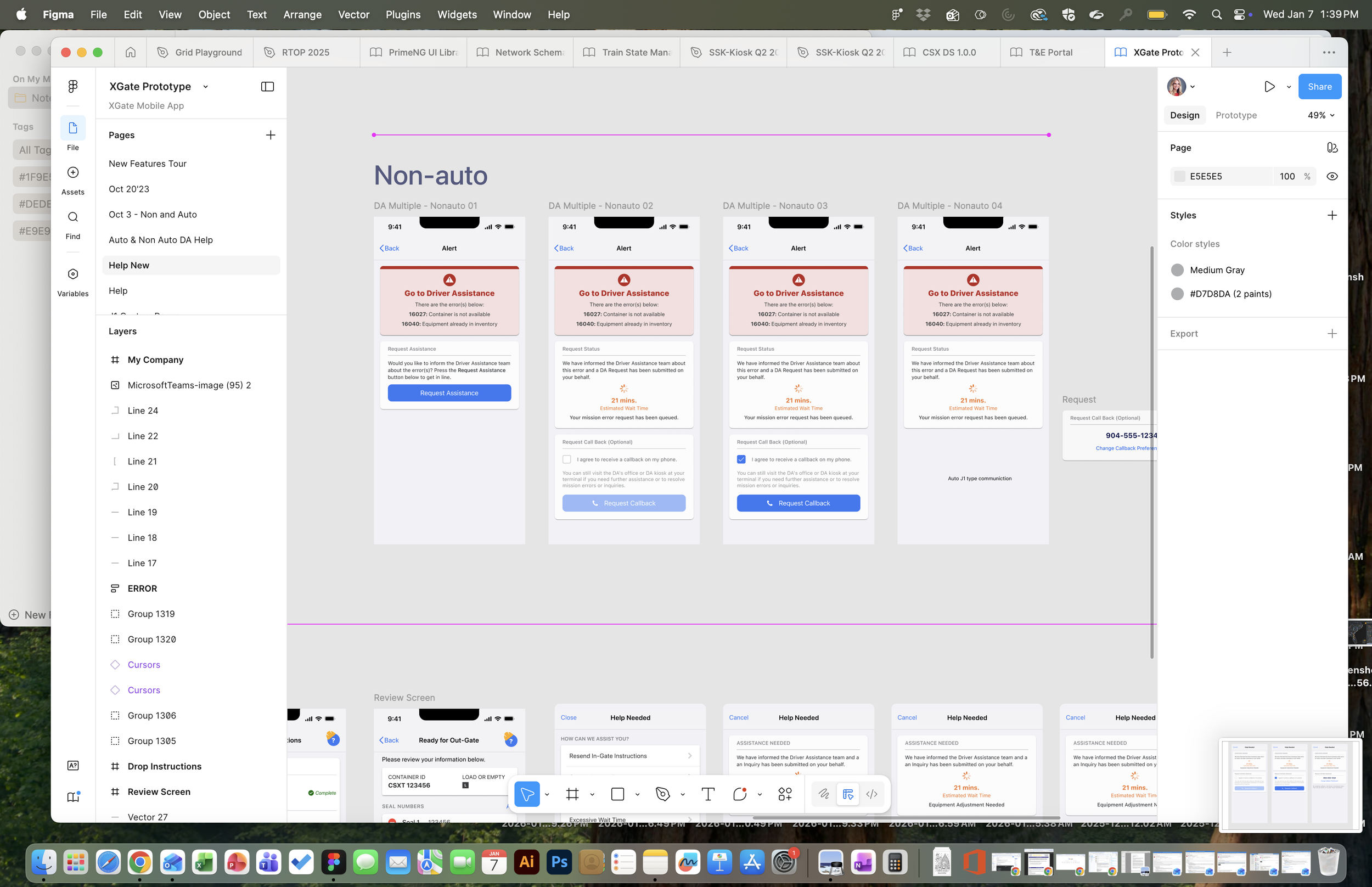Select the Comment tool
Viewport: 1372px width, 887px height.
[x=740, y=794]
